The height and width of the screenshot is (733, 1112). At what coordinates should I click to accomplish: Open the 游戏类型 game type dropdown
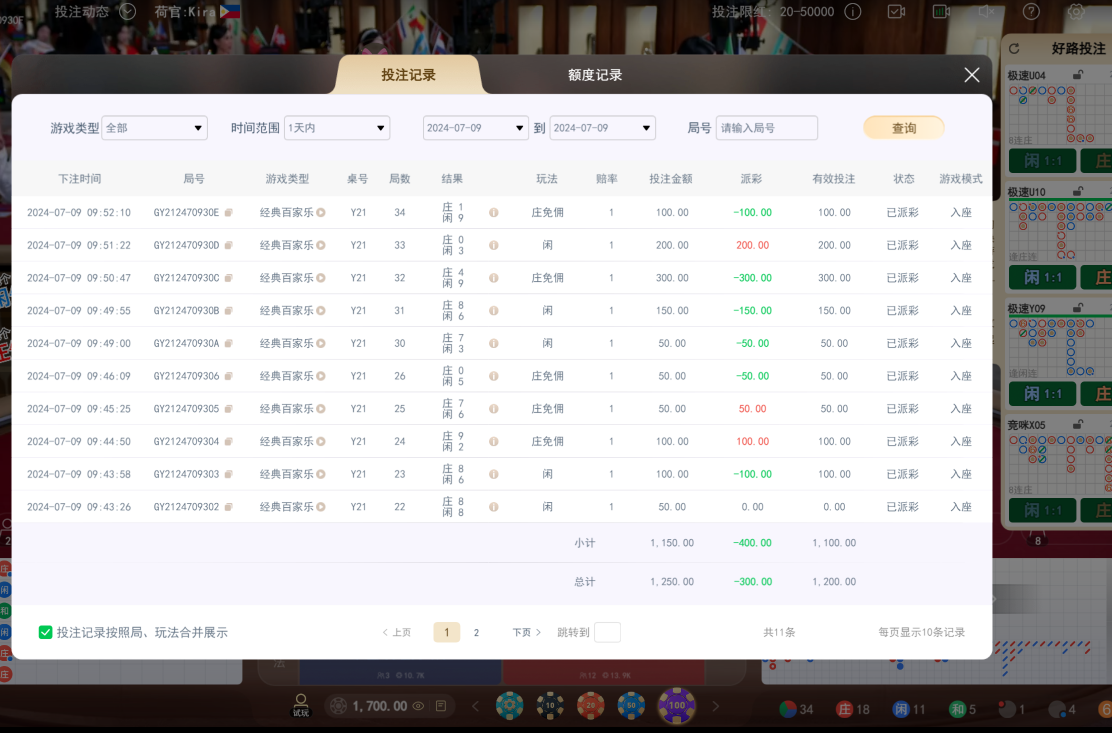154,128
